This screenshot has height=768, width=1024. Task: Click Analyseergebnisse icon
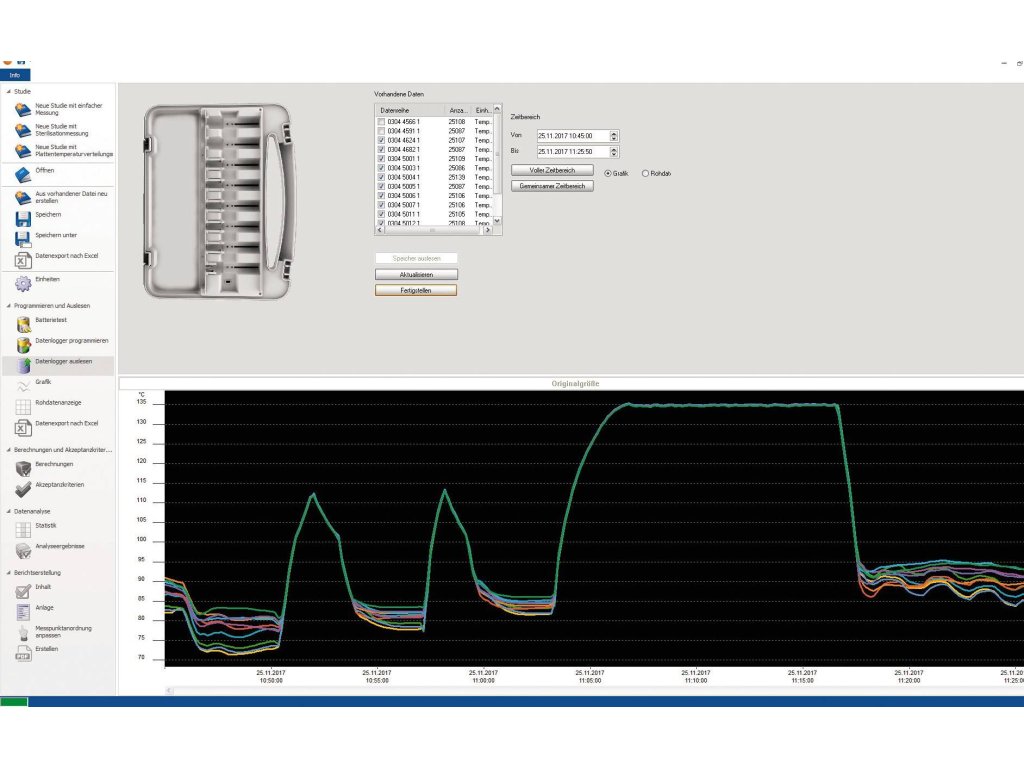23,551
